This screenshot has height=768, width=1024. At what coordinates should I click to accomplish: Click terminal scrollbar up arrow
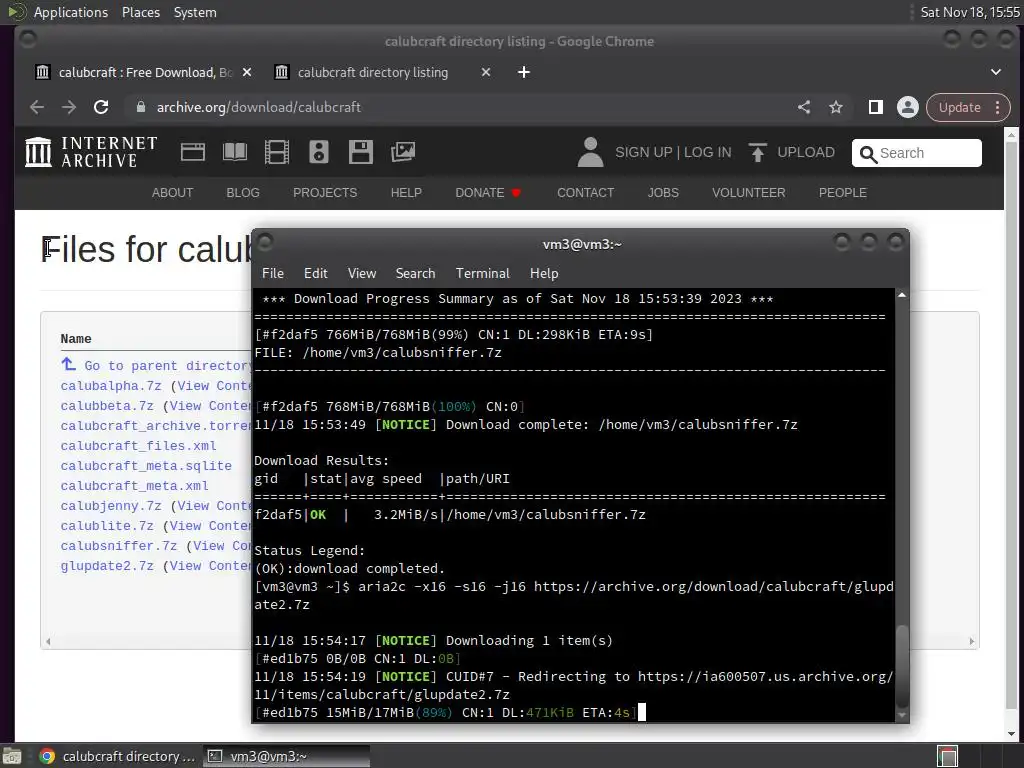click(902, 295)
